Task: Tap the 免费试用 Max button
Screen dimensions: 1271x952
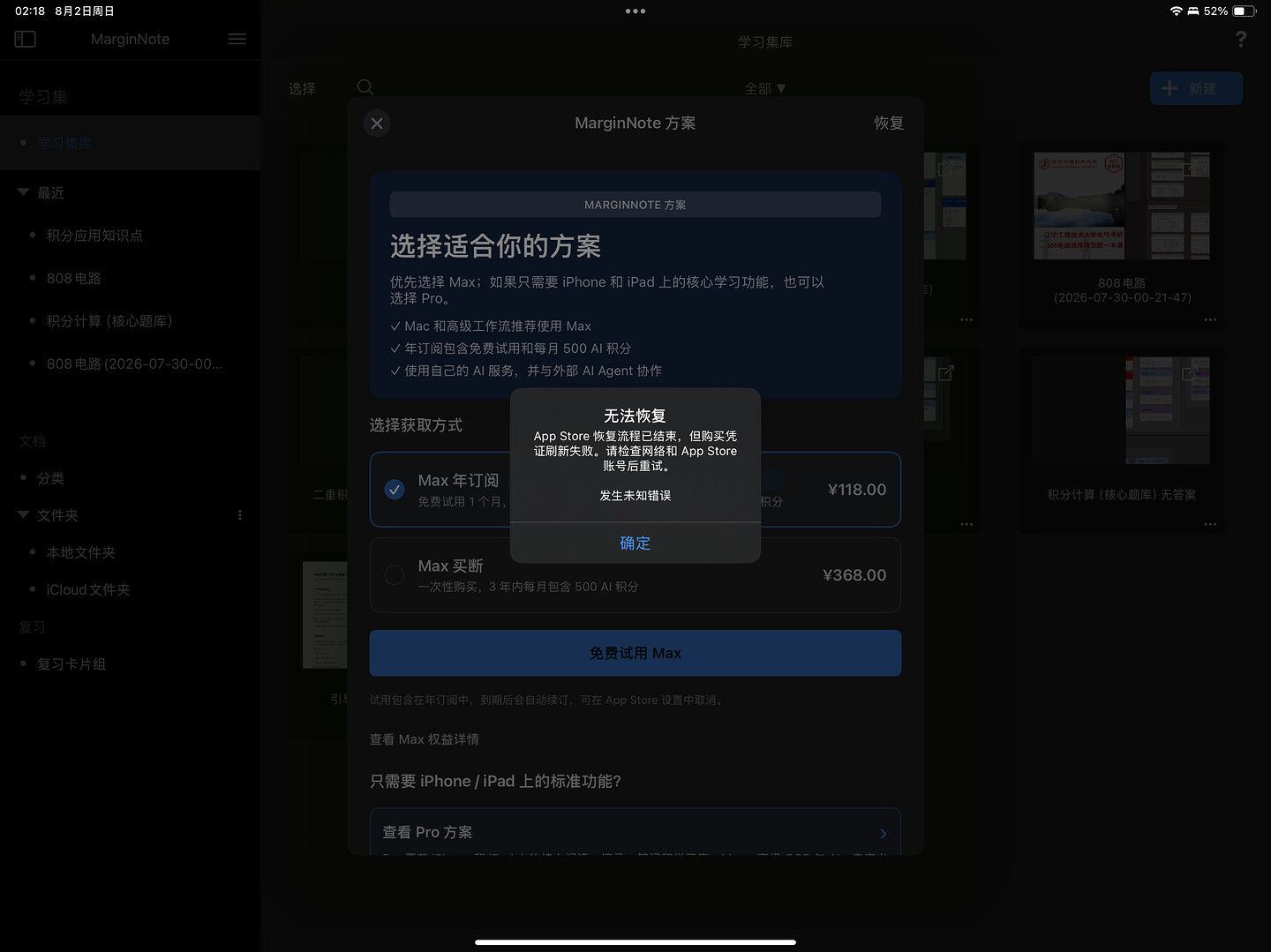Action: (635, 653)
